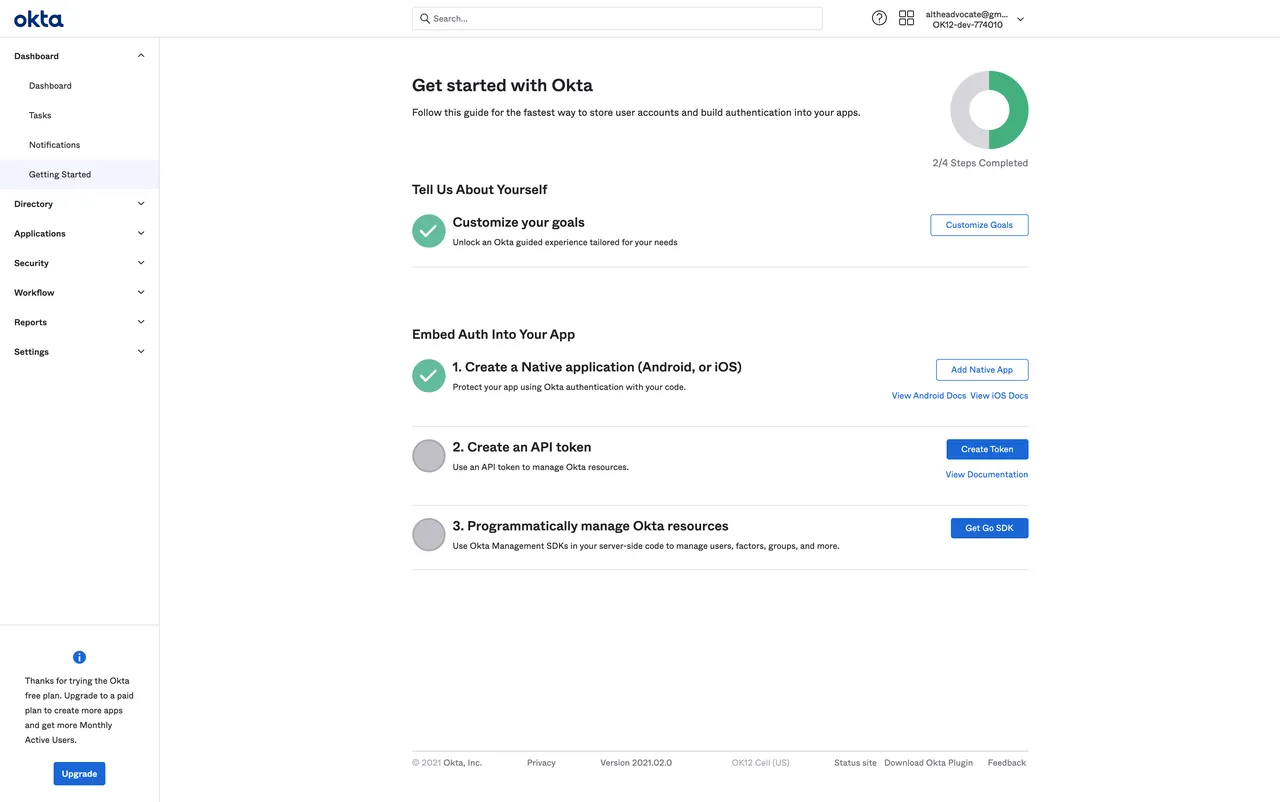The height and width of the screenshot is (802, 1280).
Task: Click the Programmatically manage Okta resources heading
Action: click(590, 526)
